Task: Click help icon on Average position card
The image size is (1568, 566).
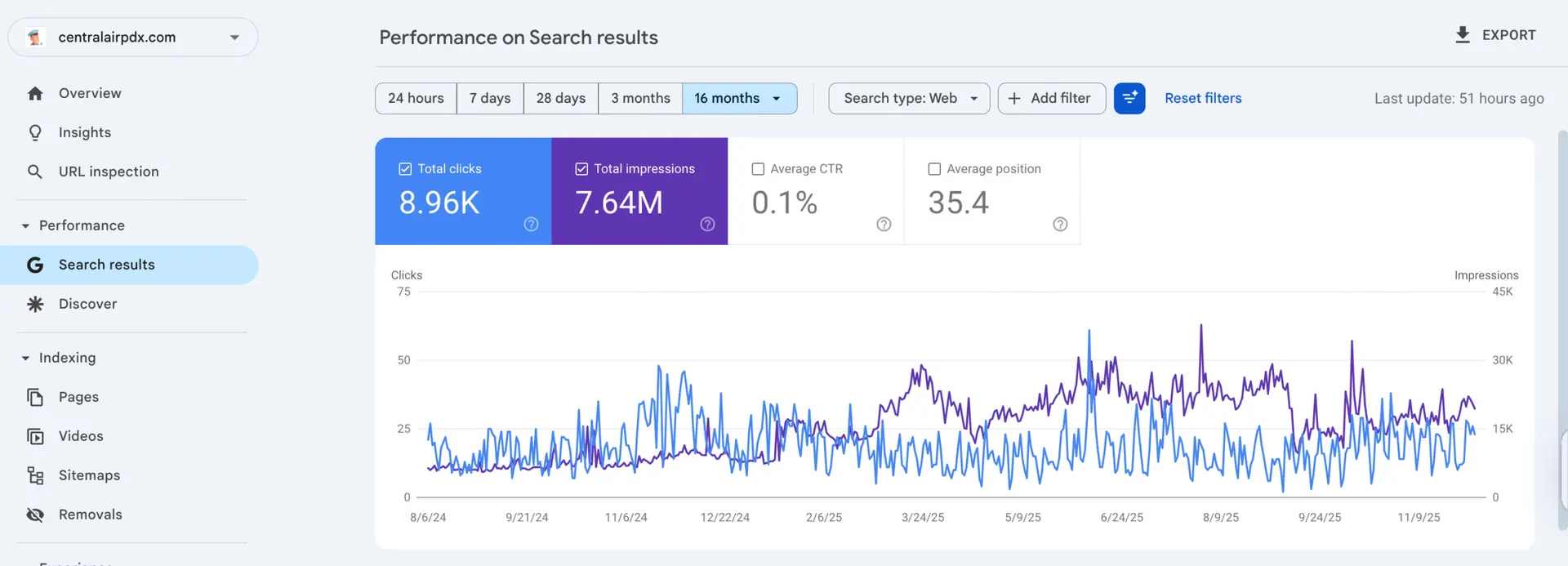Action: point(1060,225)
